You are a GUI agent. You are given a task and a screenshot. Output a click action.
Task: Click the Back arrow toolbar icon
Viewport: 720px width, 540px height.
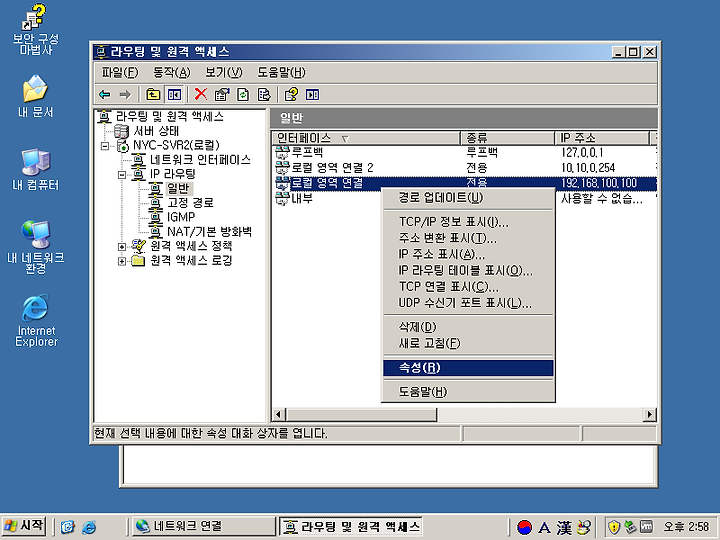coord(105,95)
